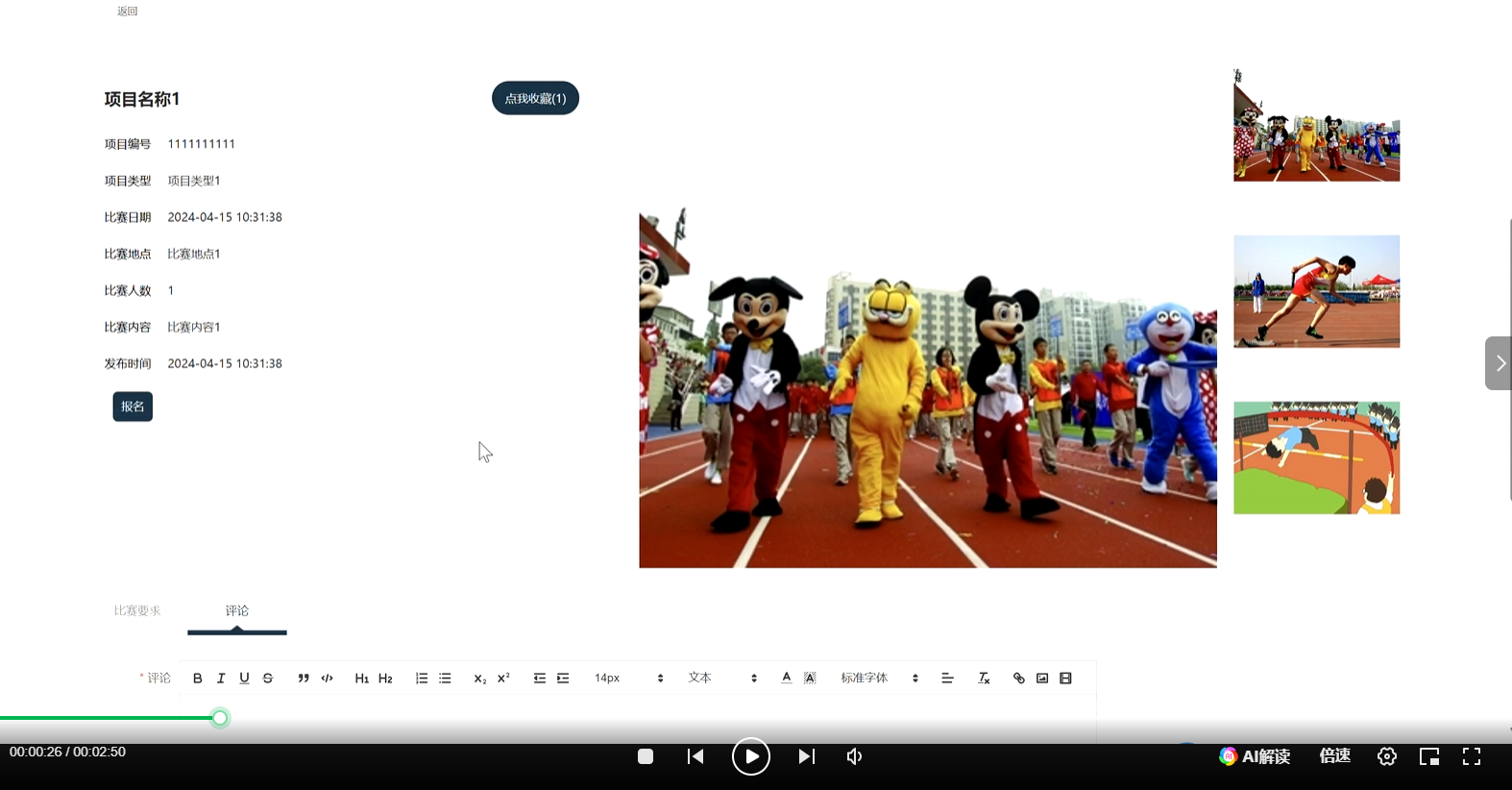Open the AI解读 feature
The height and width of the screenshot is (790, 1512).
(x=1255, y=756)
